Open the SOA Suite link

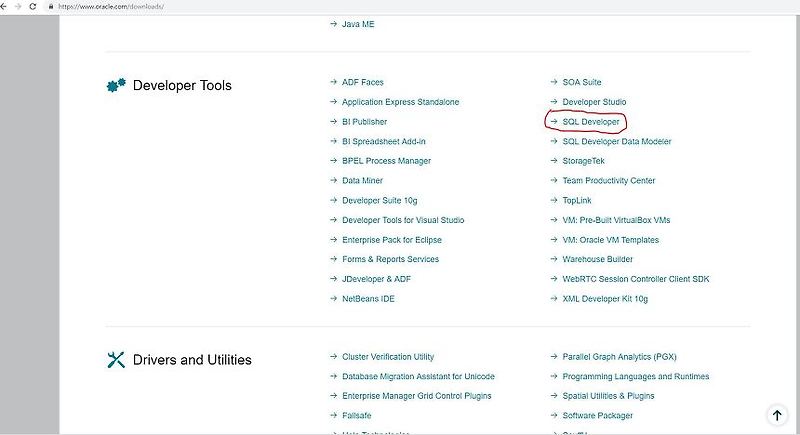(x=582, y=82)
